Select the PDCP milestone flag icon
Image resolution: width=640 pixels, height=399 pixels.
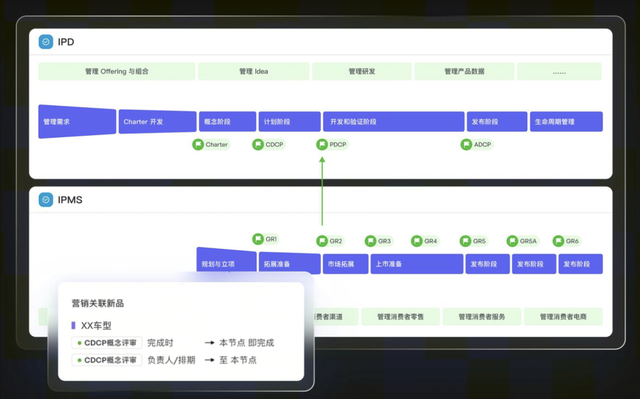[322, 144]
